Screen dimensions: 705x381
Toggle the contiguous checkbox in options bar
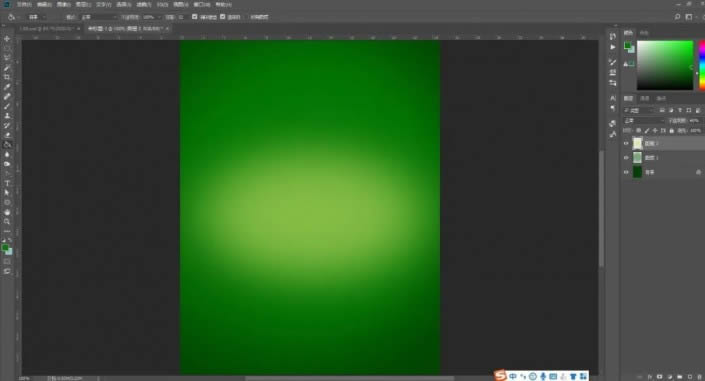pos(223,17)
